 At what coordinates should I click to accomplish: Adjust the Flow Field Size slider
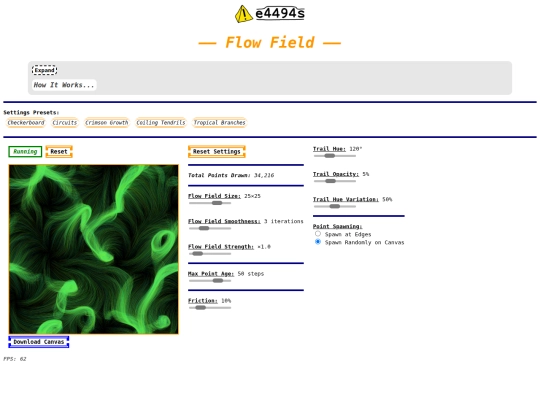(210, 203)
